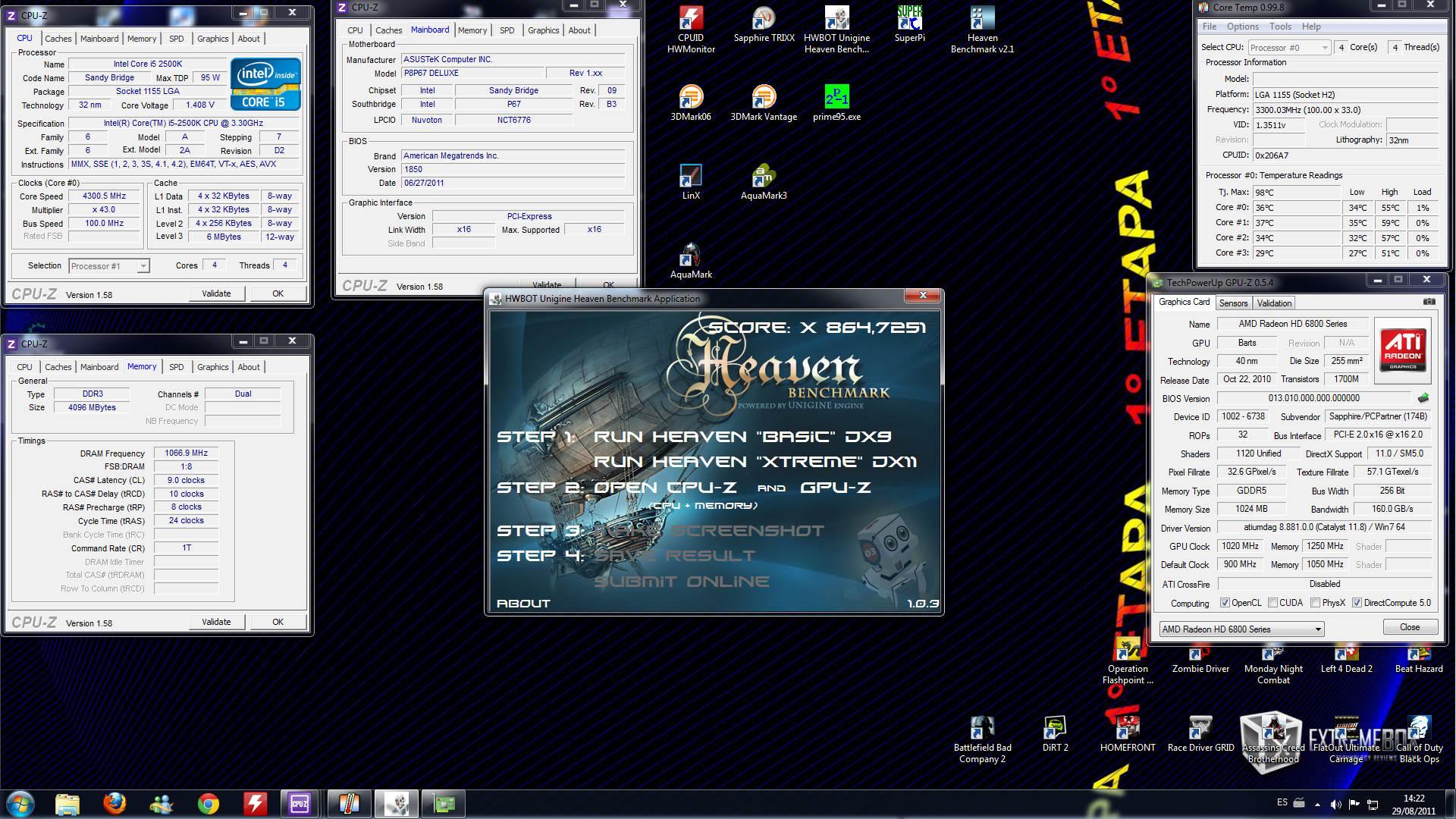Switch to the Sensors tab in GPU-Z

click(1233, 303)
